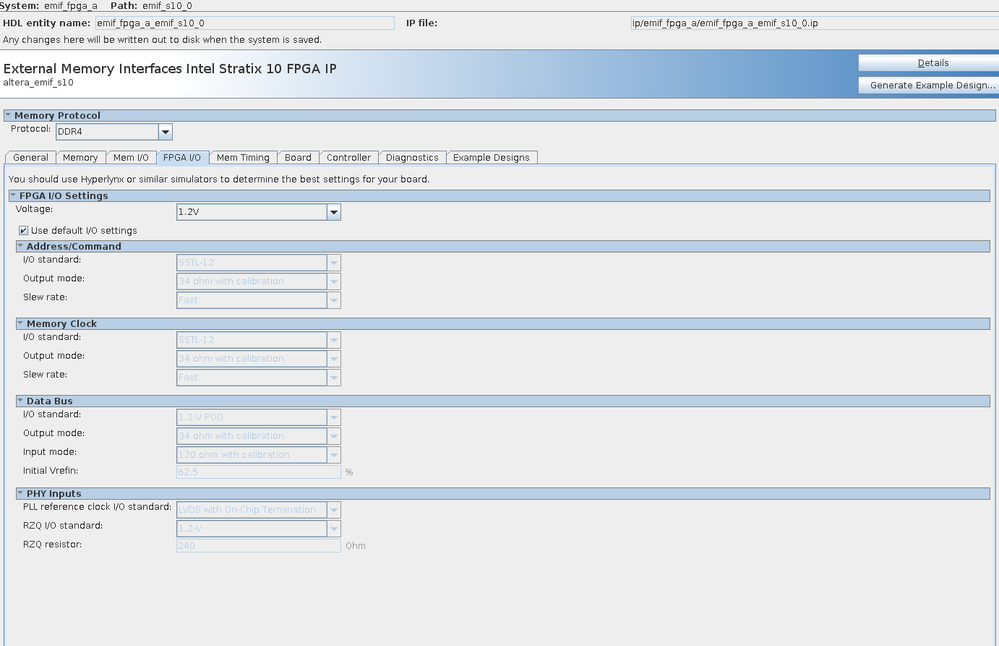
Task: Open the Mem I/O tab
Action: [x=131, y=157]
